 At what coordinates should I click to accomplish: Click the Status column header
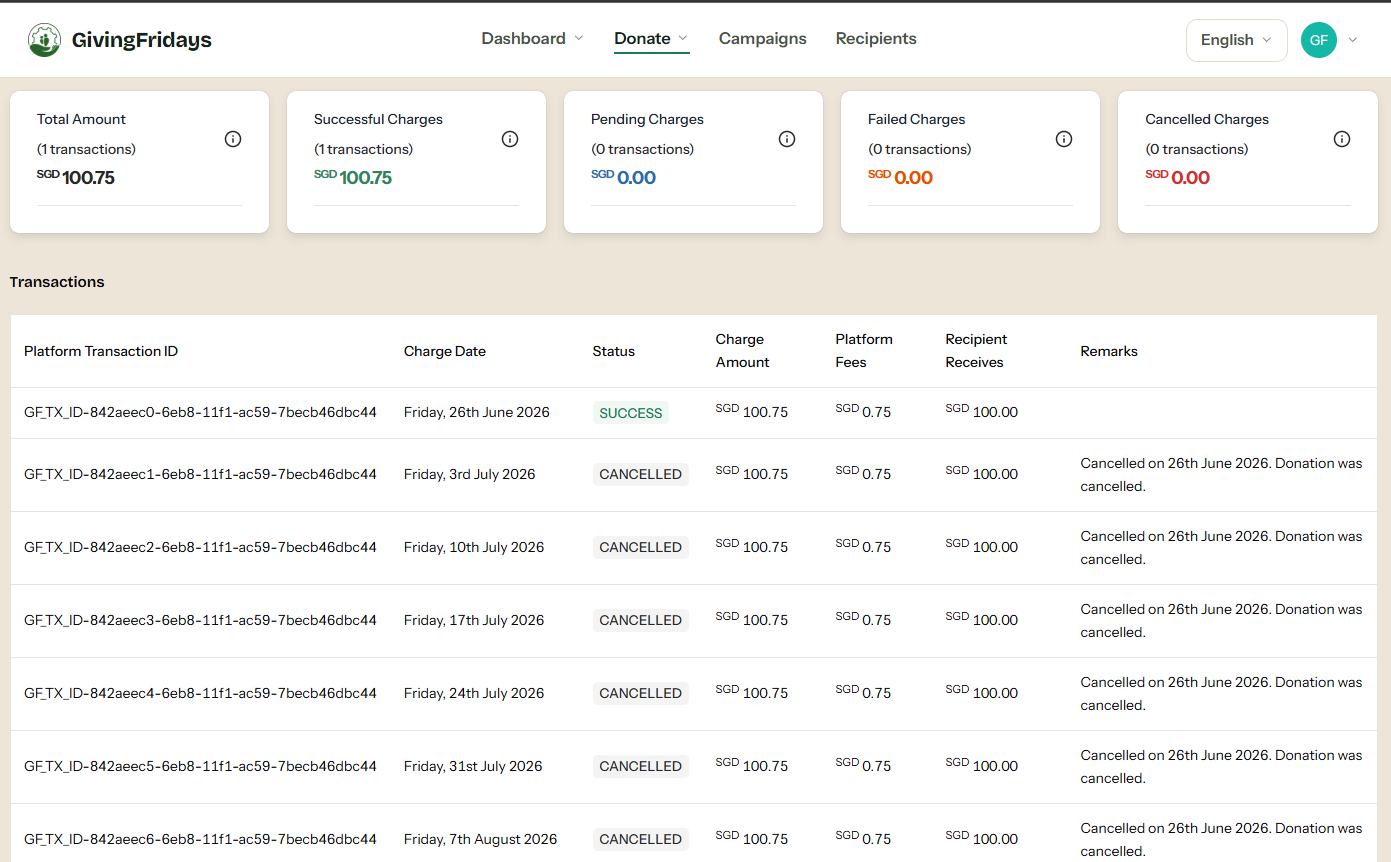tap(614, 351)
